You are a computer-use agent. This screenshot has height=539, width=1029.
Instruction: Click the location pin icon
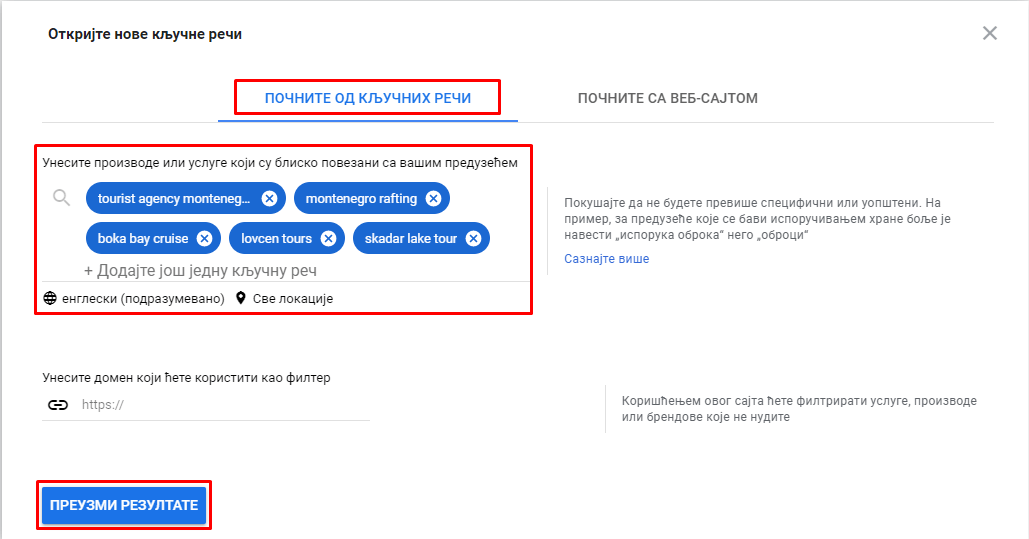point(241,298)
